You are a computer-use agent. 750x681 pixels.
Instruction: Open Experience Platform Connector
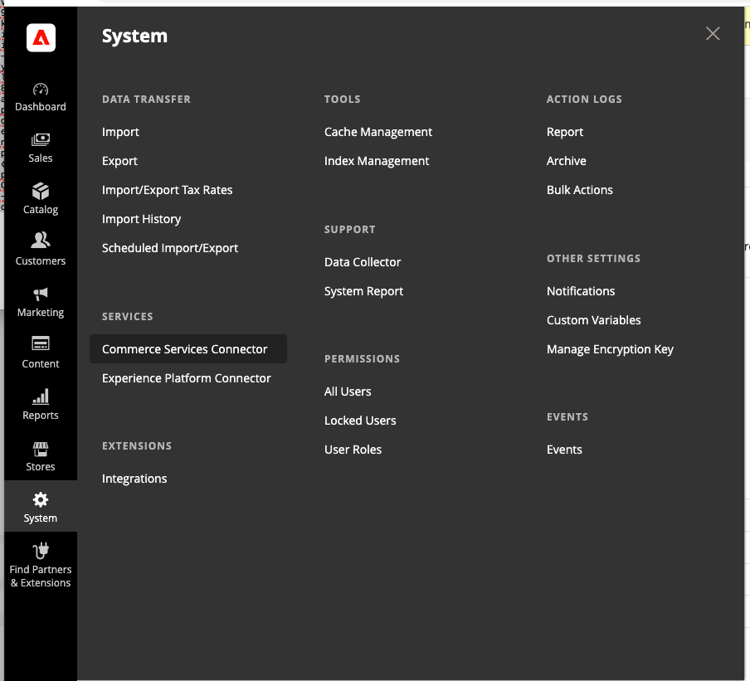186,378
